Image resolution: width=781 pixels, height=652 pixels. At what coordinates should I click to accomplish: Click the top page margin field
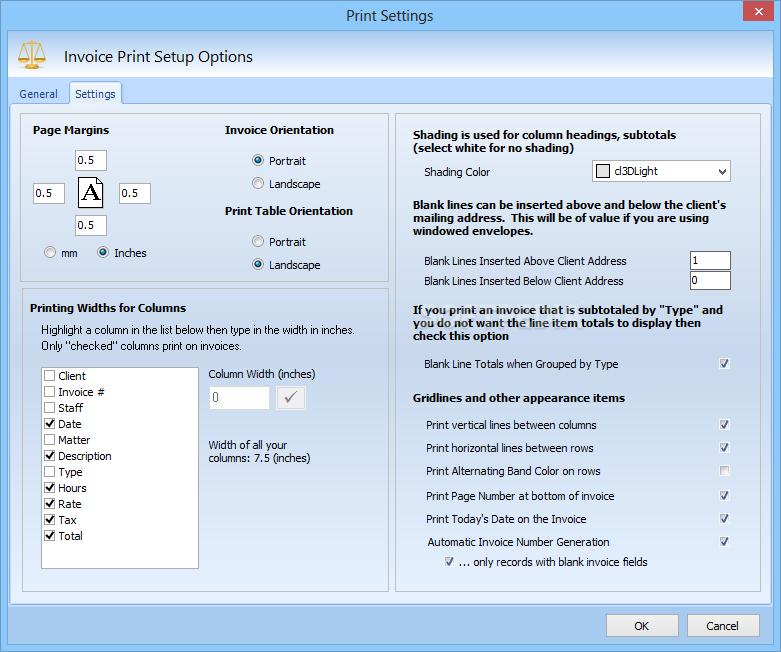91,160
